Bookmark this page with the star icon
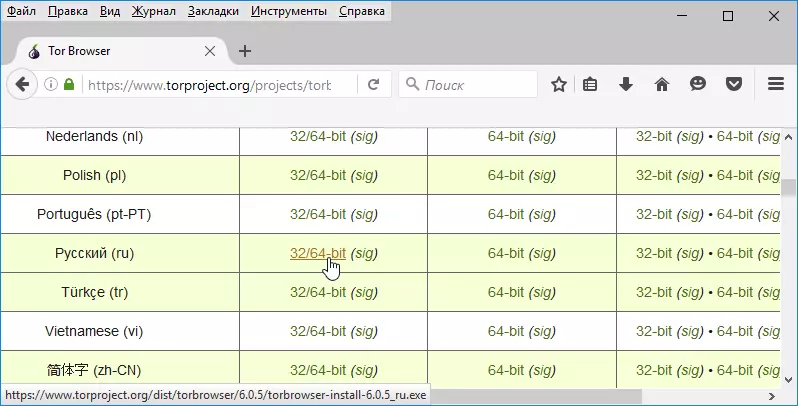Viewport: 798px width, 406px height. [x=559, y=85]
